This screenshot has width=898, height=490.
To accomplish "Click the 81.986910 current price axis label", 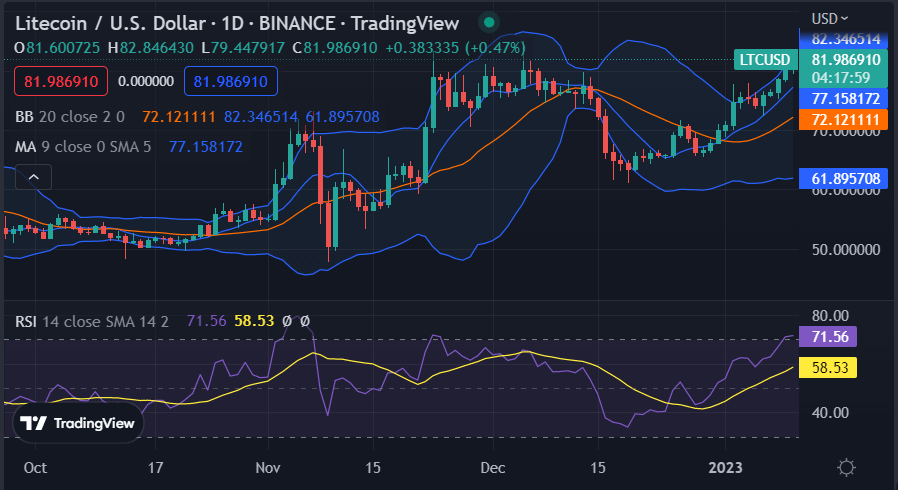I will coord(846,60).
